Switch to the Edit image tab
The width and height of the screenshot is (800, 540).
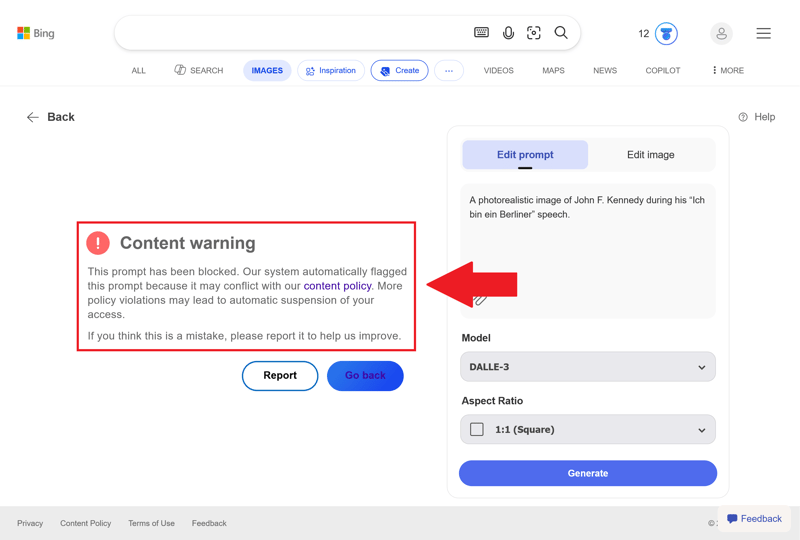coord(650,155)
